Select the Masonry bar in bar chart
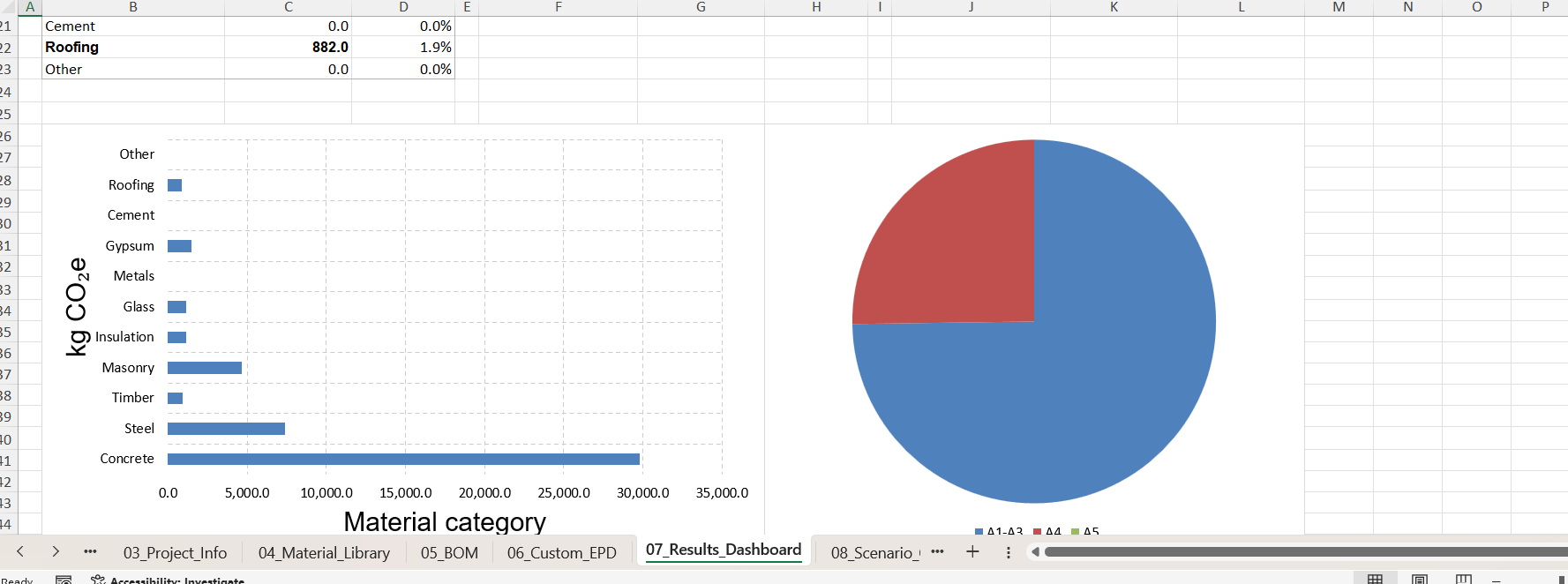Screen dimensions: 1568x584 pyautogui.click(x=205, y=368)
